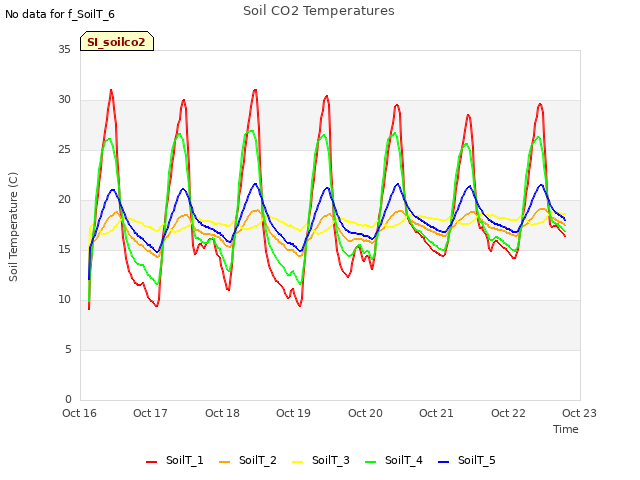This screenshot has width=640, height=480.
Task: Click the blue SoilT_5 legend swatch
Action: (x=443, y=462)
